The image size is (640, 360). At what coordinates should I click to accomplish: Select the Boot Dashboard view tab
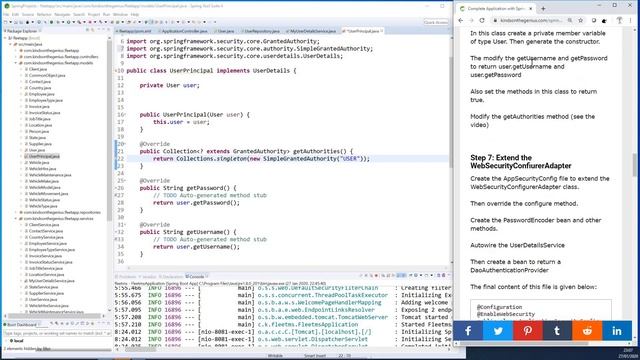[x=22, y=324]
